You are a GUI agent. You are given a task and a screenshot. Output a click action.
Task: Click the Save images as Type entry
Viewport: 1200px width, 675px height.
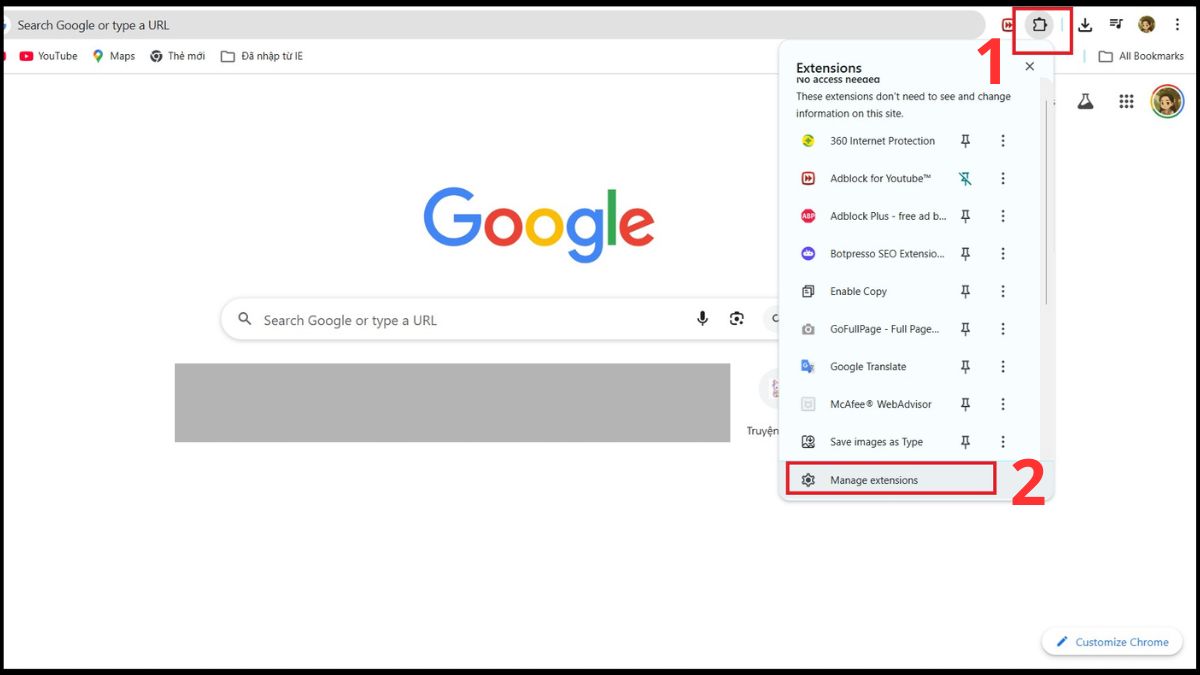point(862,442)
